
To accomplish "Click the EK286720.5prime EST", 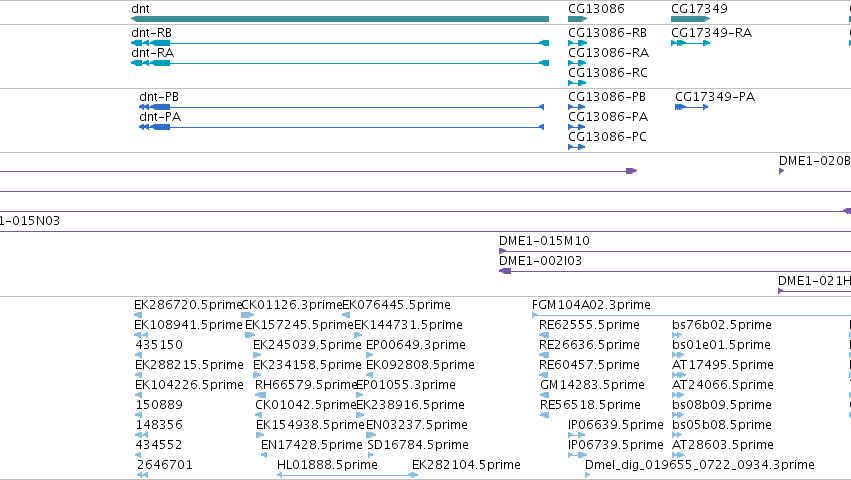I will 187,305.
